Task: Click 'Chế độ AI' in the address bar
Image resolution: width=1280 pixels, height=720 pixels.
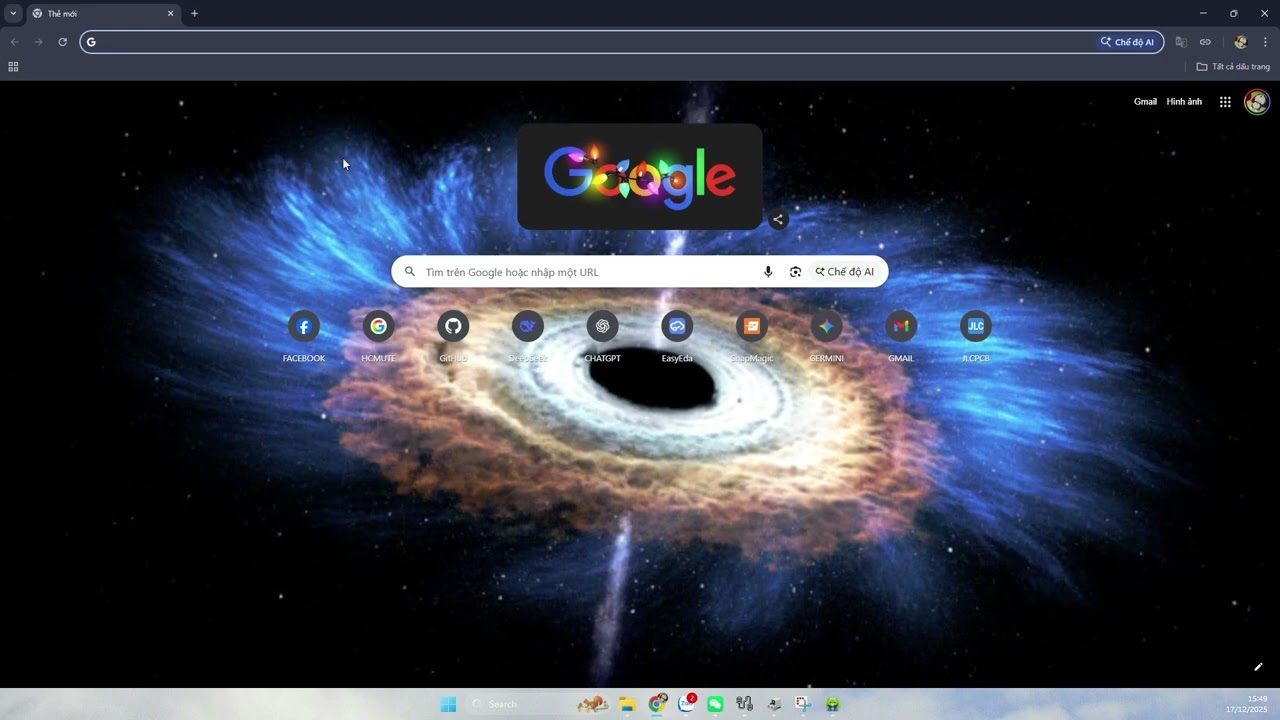Action: 1128,42
